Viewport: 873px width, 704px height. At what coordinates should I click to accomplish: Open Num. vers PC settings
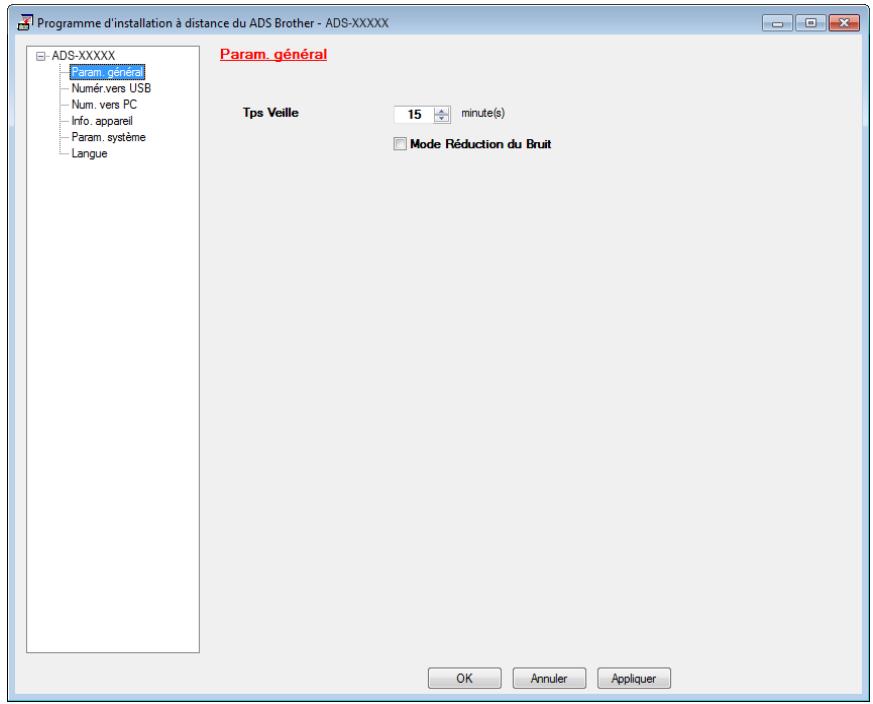[104, 104]
